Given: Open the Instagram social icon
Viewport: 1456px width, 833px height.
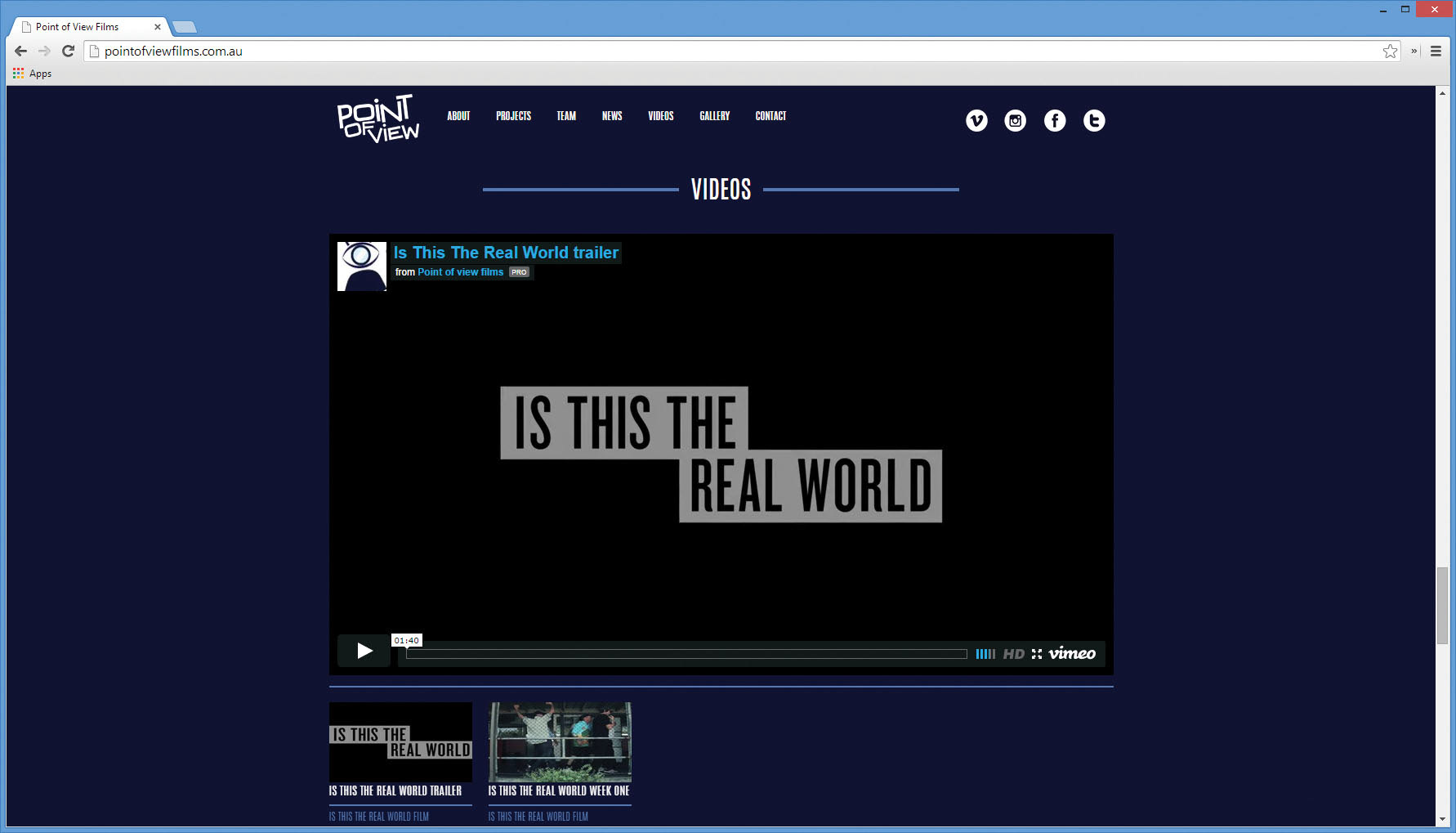Looking at the screenshot, I should [1016, 121].
